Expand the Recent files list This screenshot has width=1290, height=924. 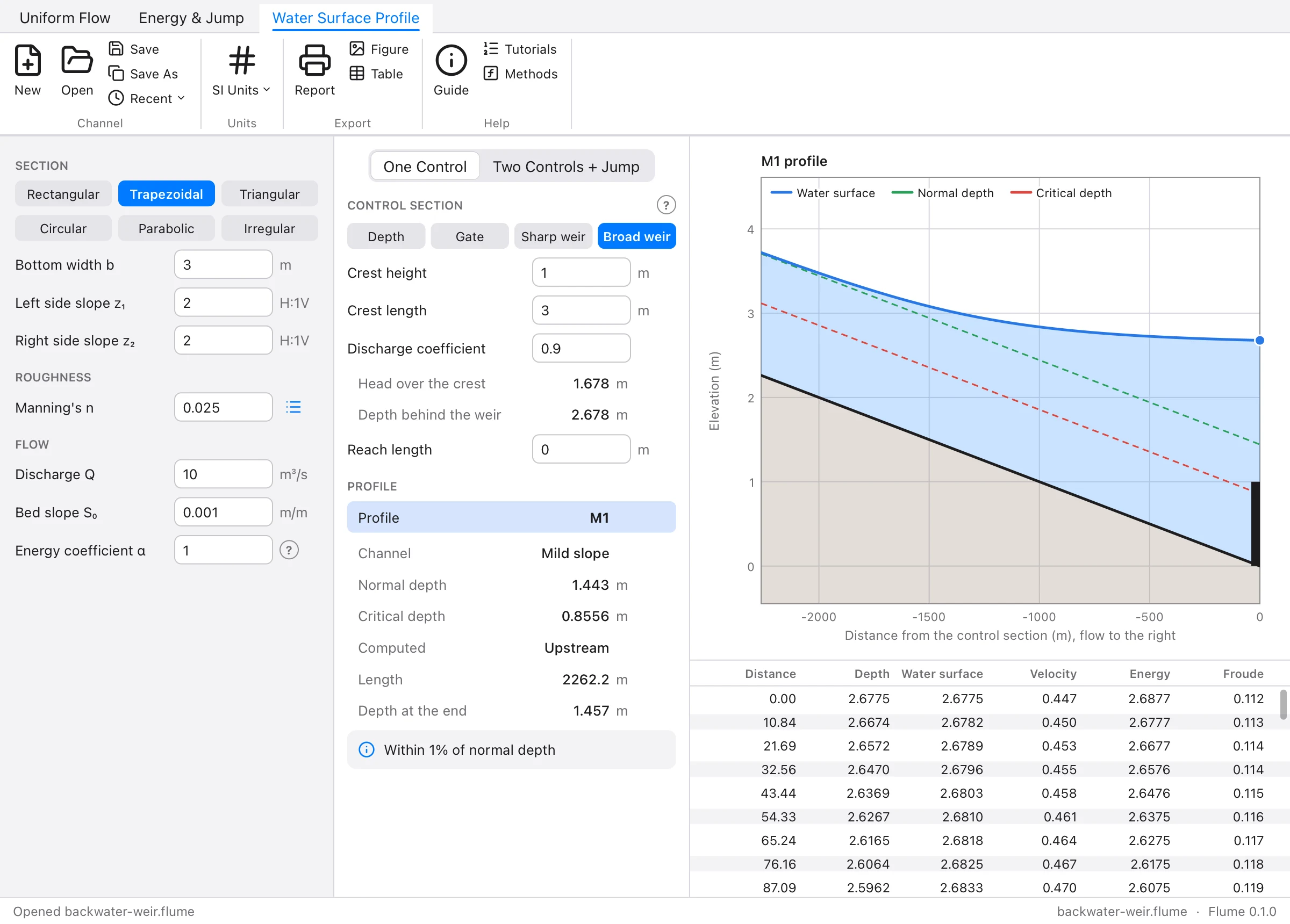click(x=147, y=98)
